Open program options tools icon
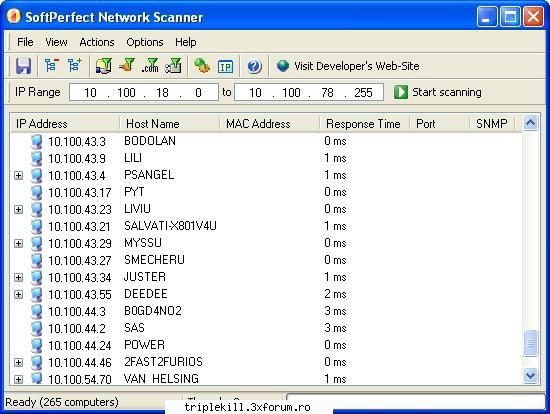This screenshot has width=550, height=414. click(x=202, y=66)
